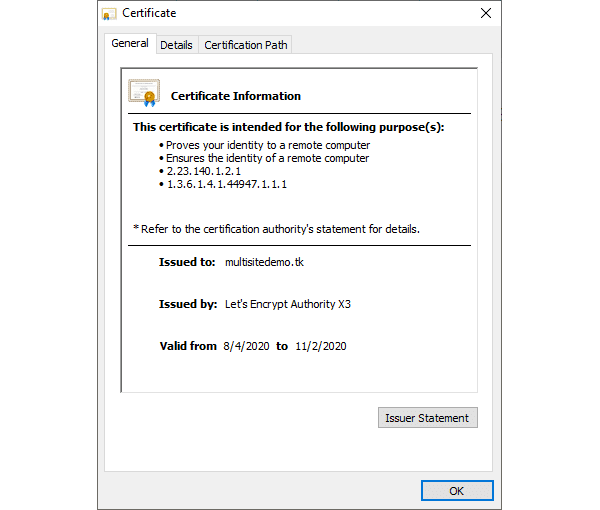Click the 'Issued by:' label
This screenshot has width=600, height=510.
188,304
